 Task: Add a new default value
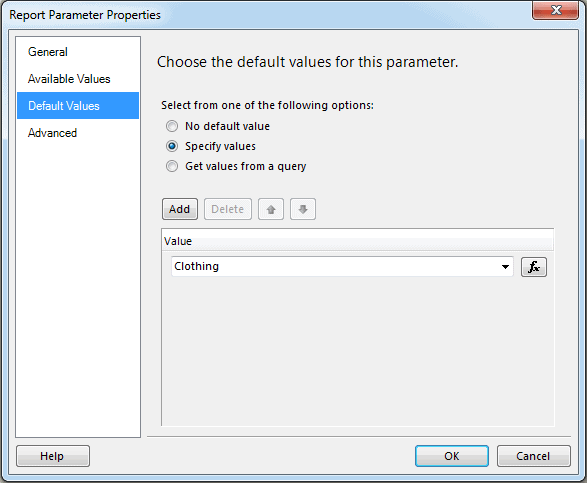[180, 209]
